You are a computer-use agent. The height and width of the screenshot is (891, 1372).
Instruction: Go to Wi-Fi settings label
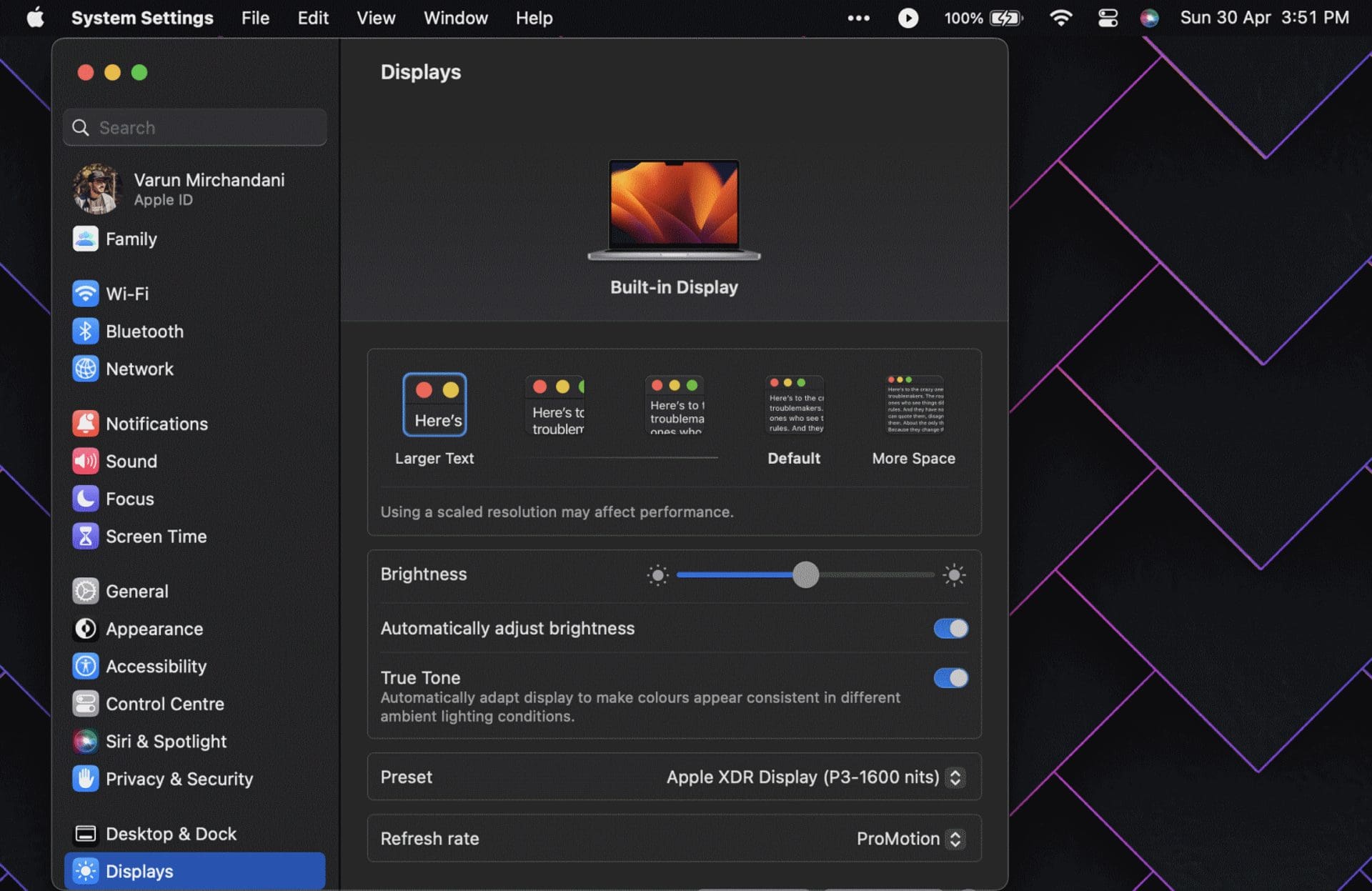click(x=127, y=294)
